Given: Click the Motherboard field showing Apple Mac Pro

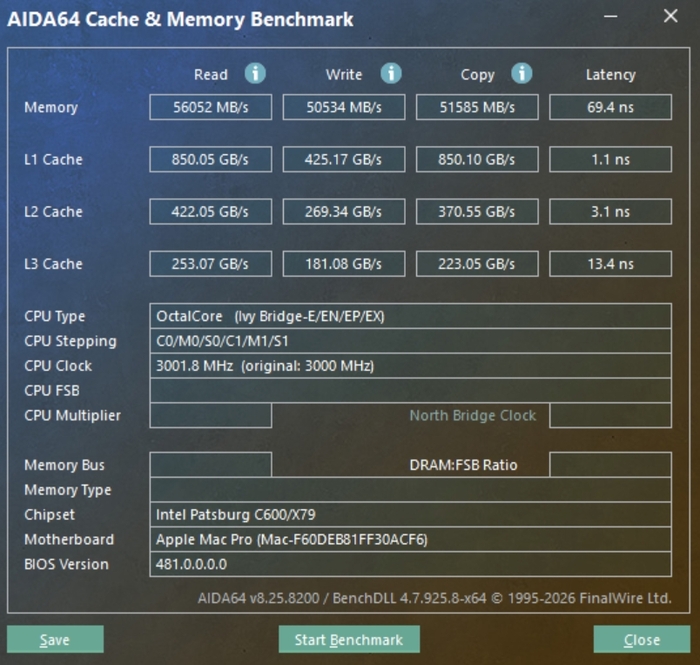Looking at the screenshot, I should 410,540.
